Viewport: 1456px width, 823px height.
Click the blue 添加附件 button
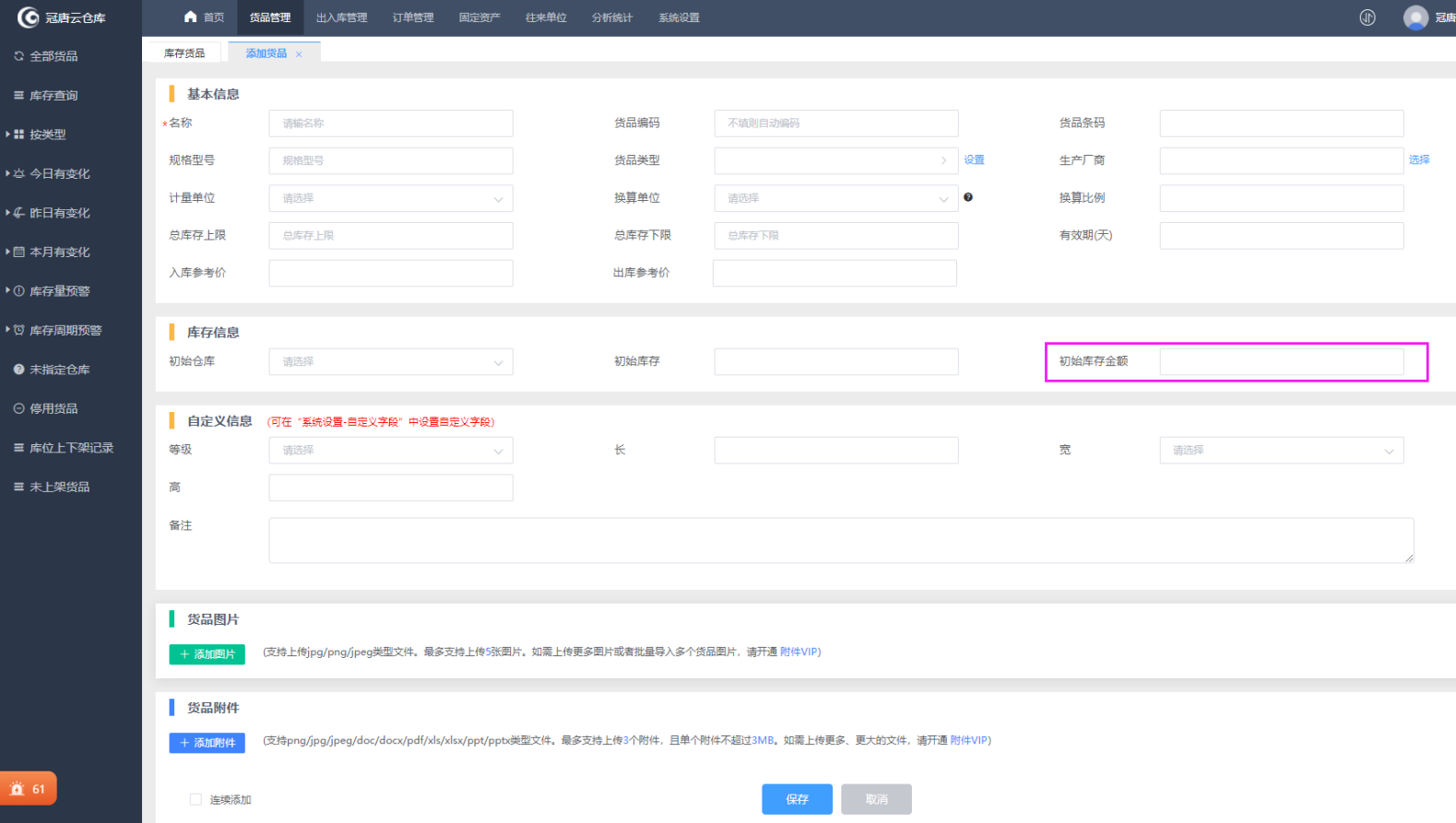(x=207, y=743)
